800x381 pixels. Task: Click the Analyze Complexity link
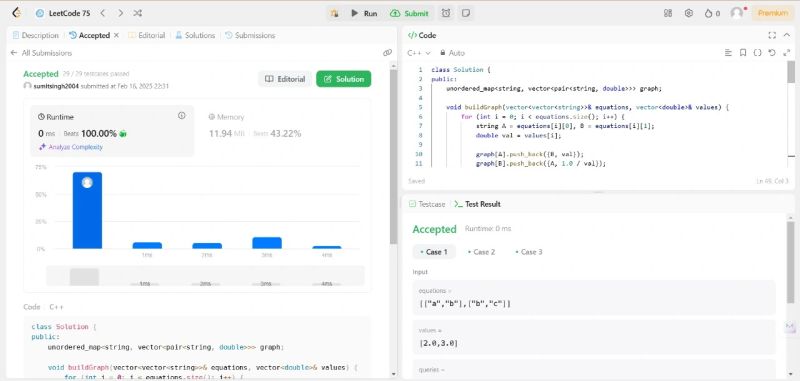[71, 147]
